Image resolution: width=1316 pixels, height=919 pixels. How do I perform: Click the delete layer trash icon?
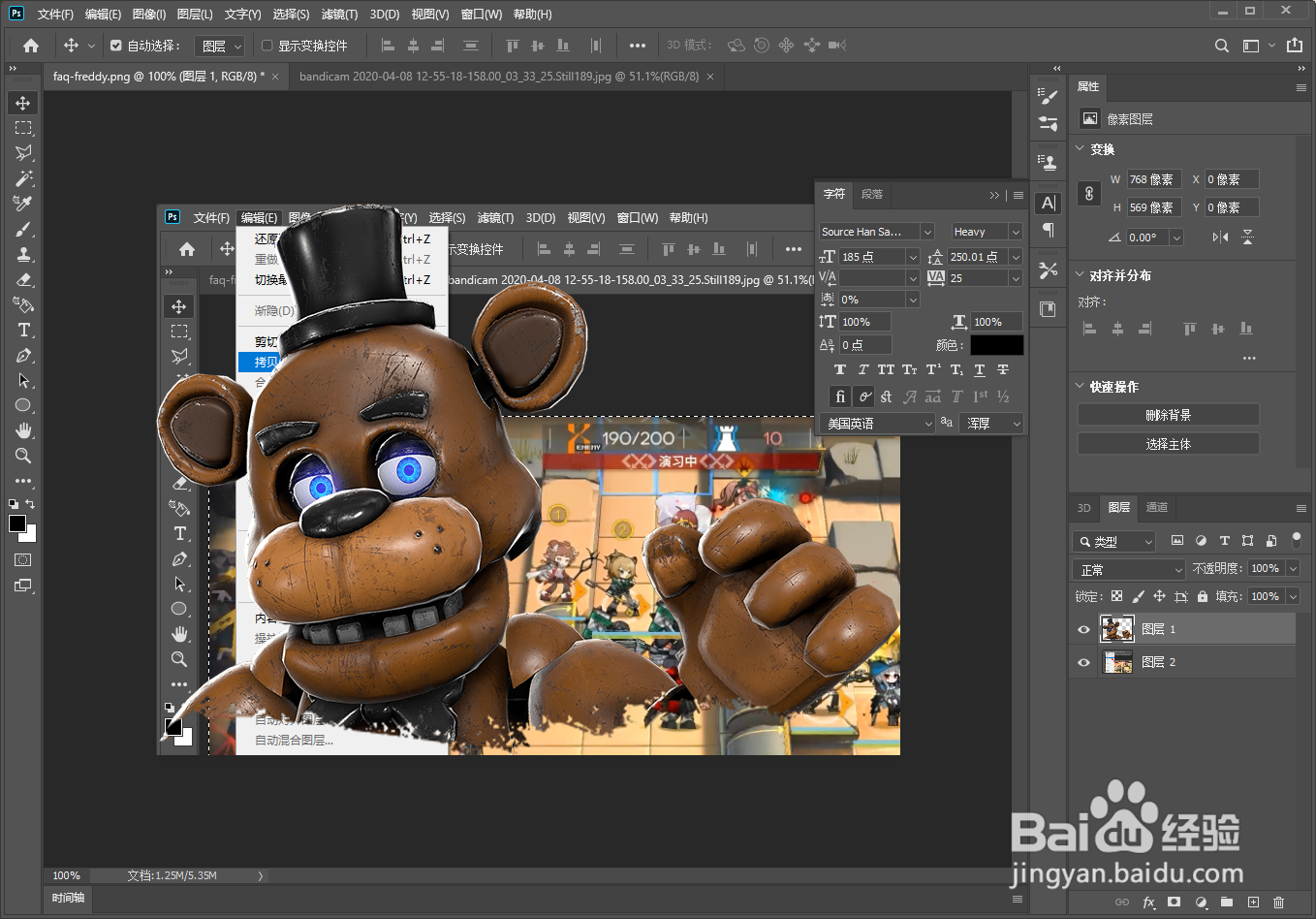[x=1278, y=903]
